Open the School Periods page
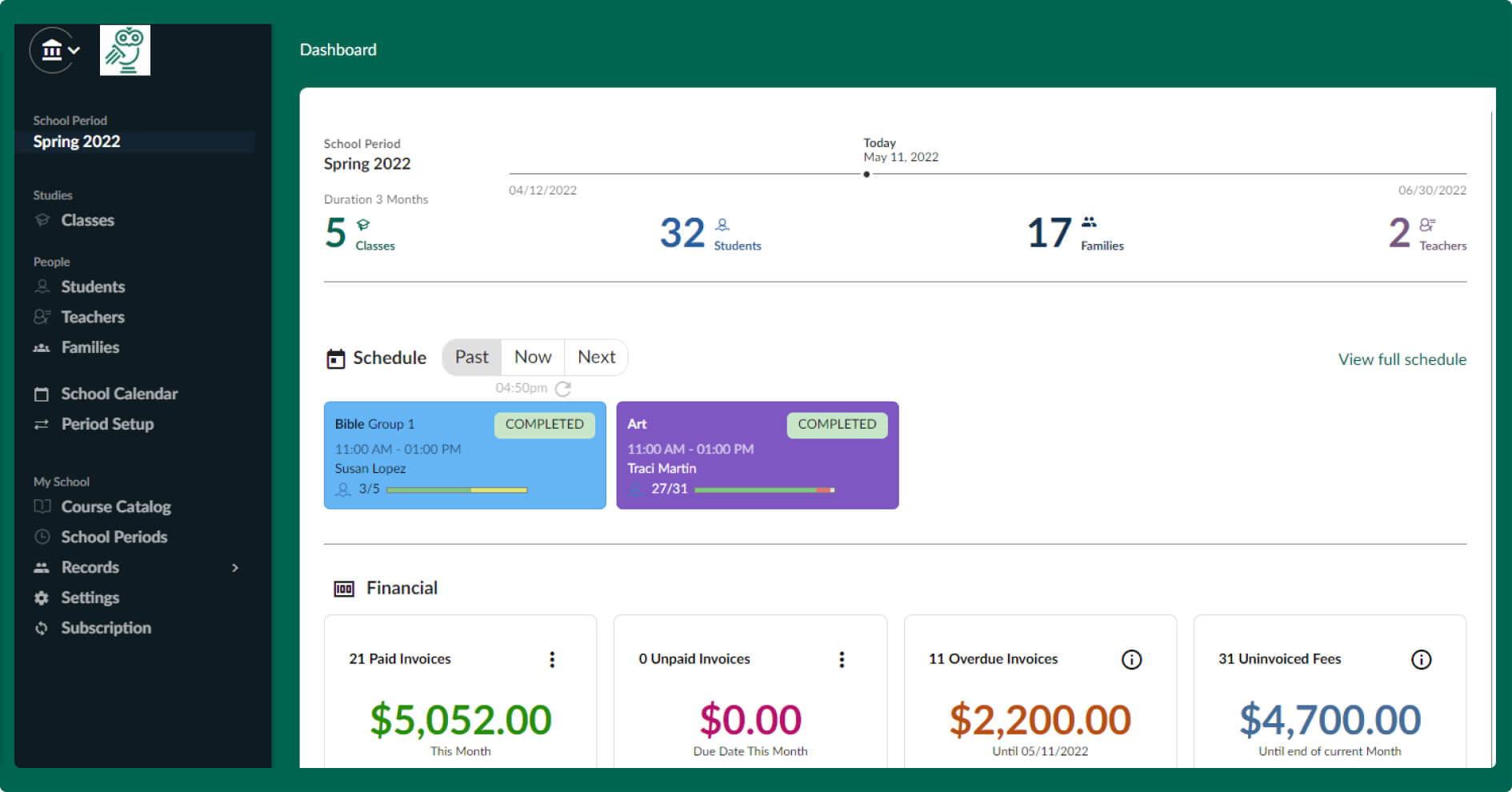 [x=113, y=537]
